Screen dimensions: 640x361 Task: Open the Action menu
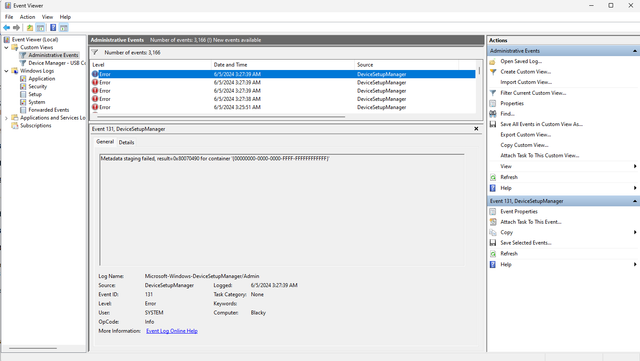click(27, 17)
